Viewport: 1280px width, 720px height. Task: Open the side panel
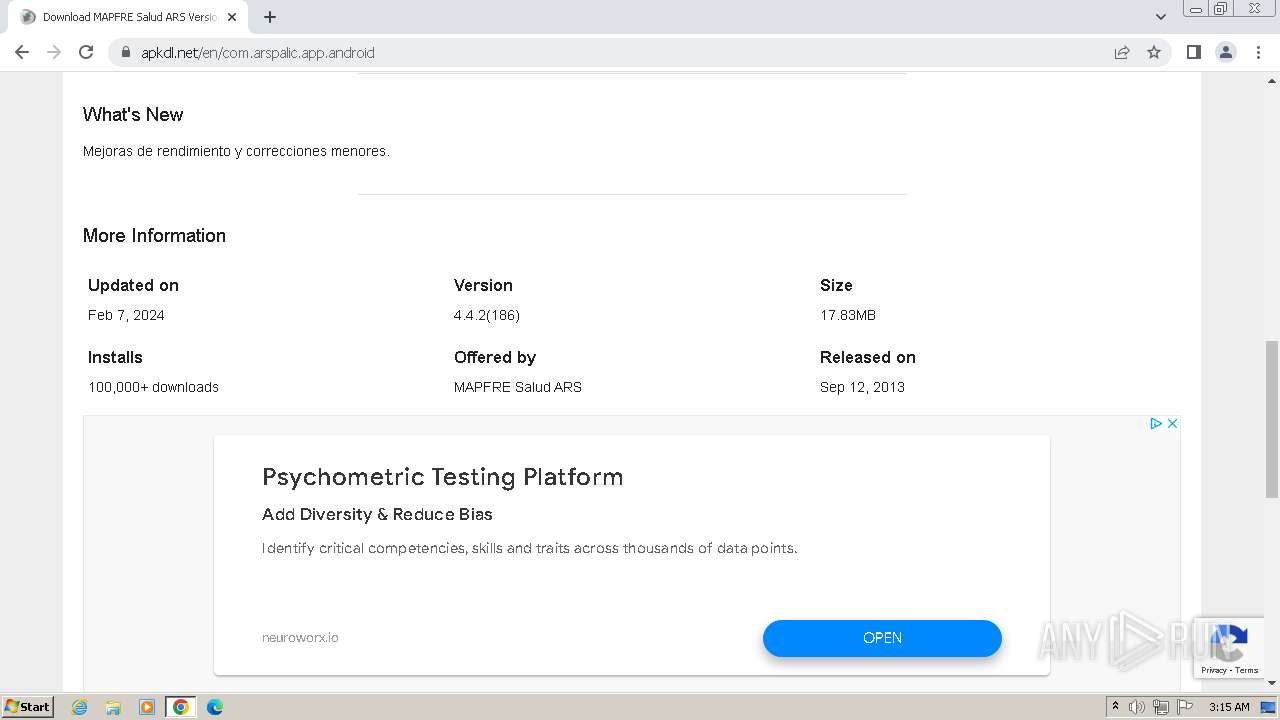[1193, 52]
